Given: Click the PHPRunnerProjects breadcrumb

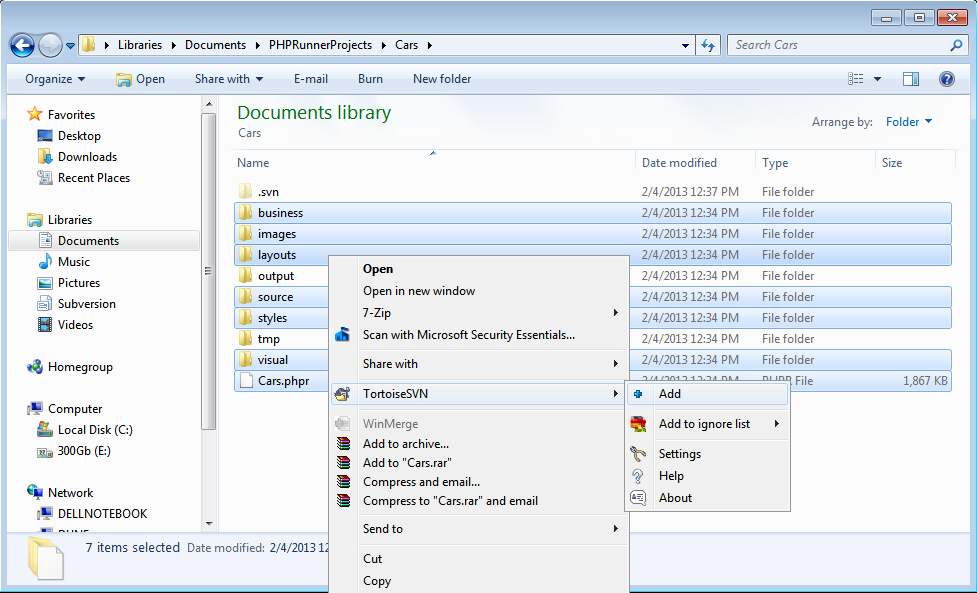Looking at the screenshot, I should click(x=320, y=45).
